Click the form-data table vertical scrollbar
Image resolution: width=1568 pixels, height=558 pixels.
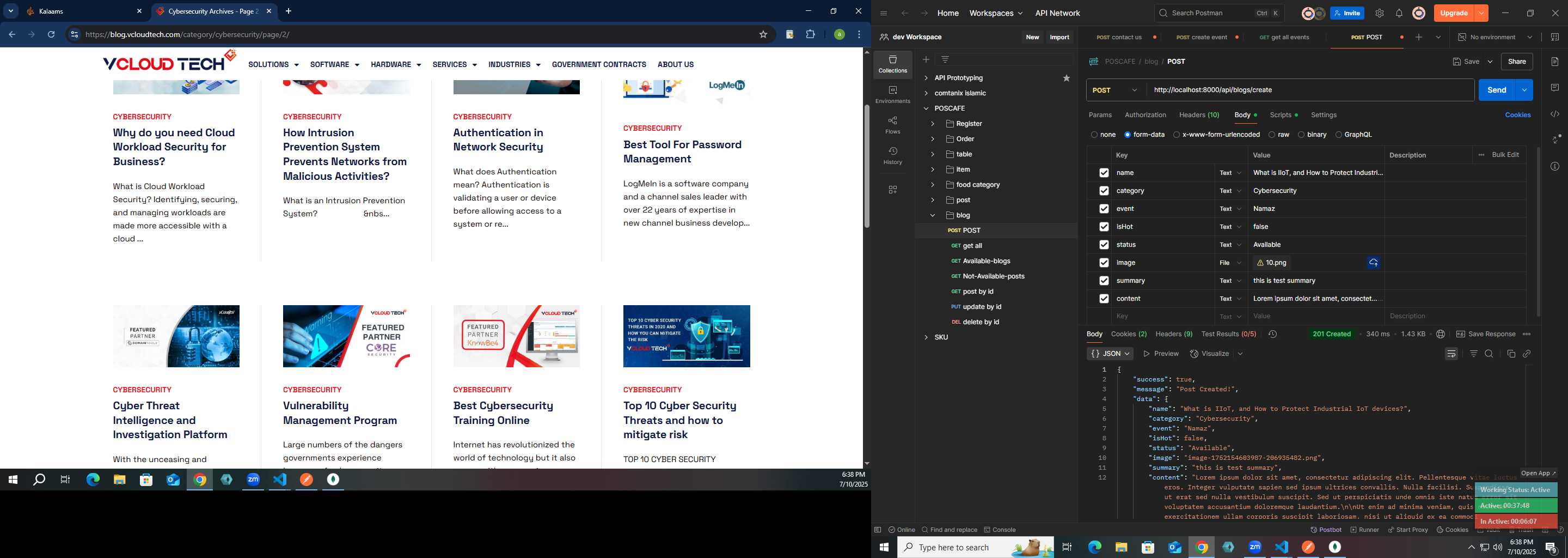coord(1538,232)
